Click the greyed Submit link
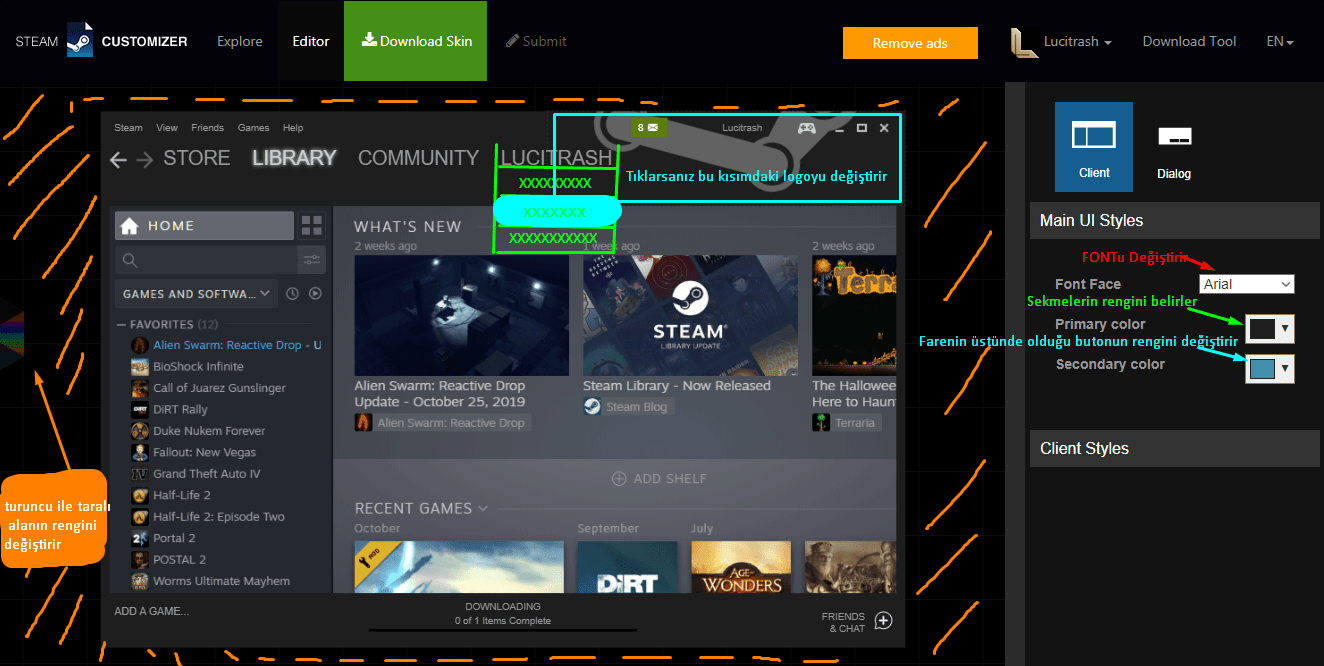This screenshot has height=666, width=1324. [536, 41]
